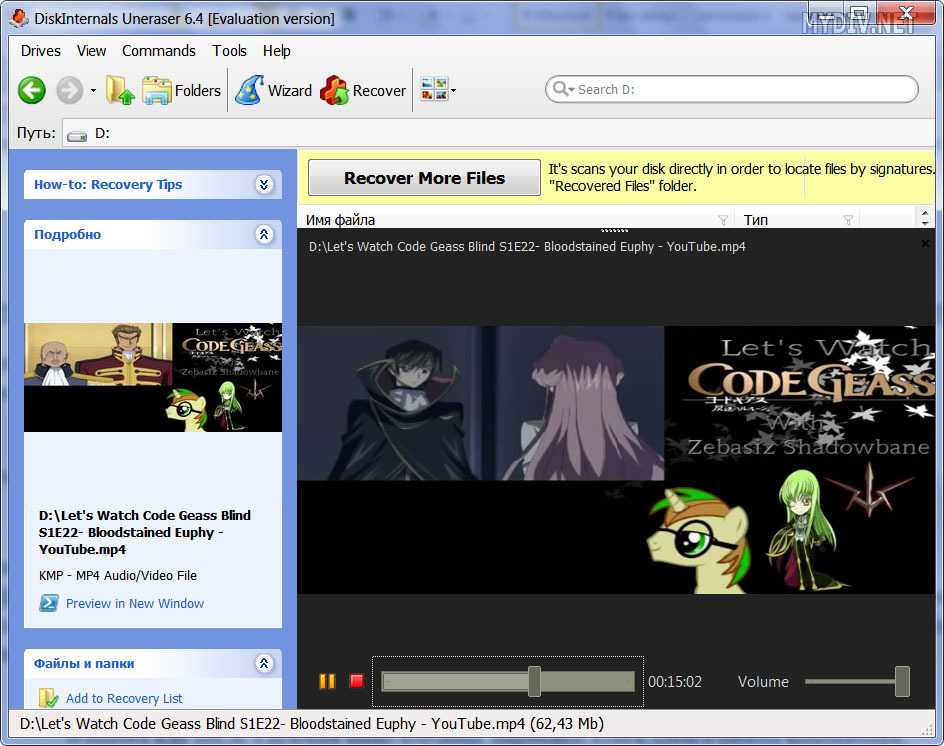
Task: Open the Commands menu
Action: (158, 51)
